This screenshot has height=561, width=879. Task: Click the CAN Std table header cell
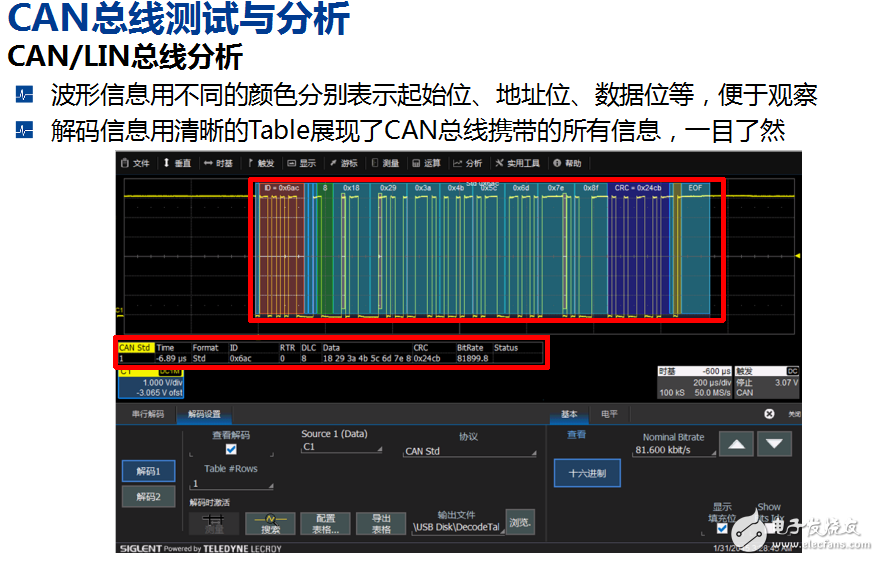pos(135,348)
